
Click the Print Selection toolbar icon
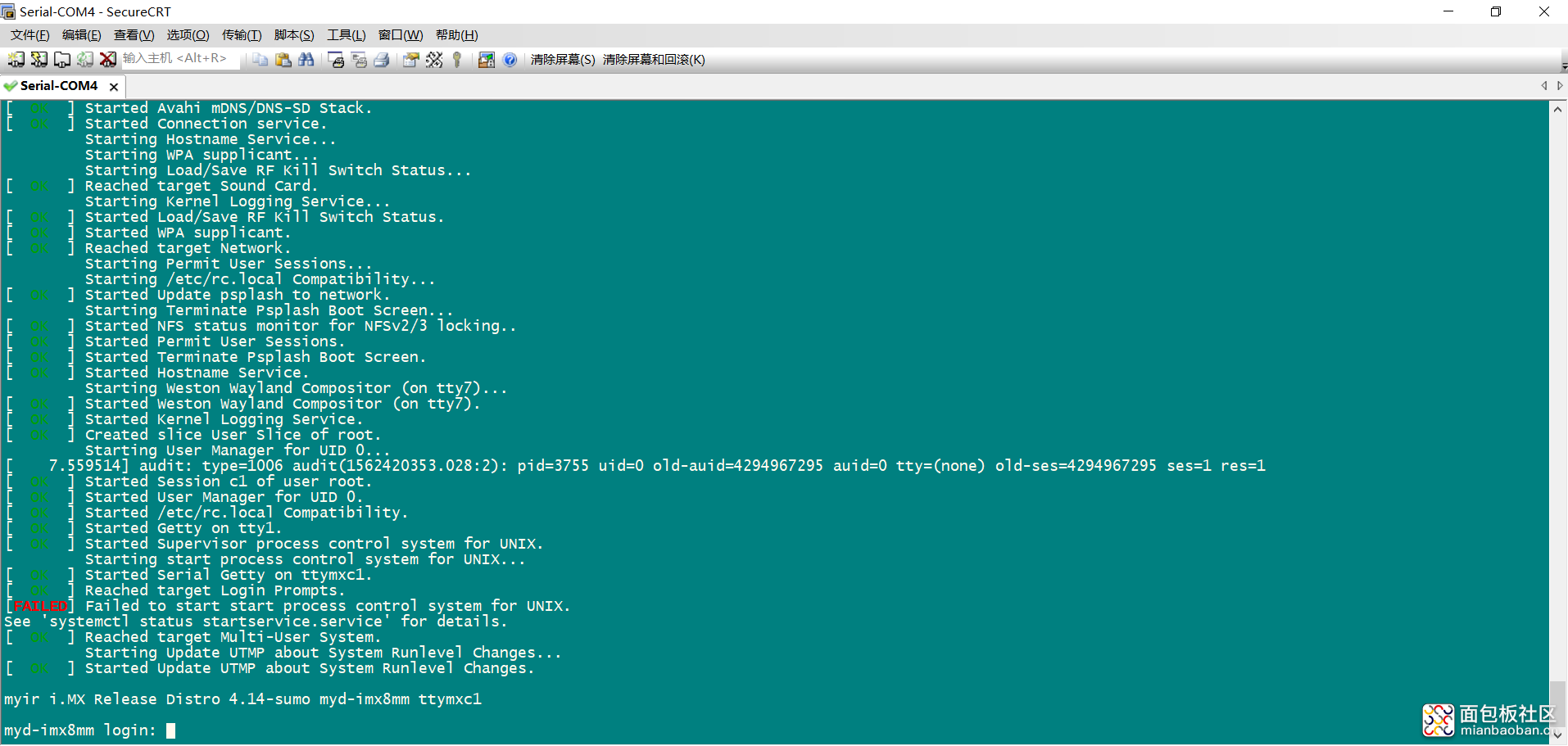359,60
